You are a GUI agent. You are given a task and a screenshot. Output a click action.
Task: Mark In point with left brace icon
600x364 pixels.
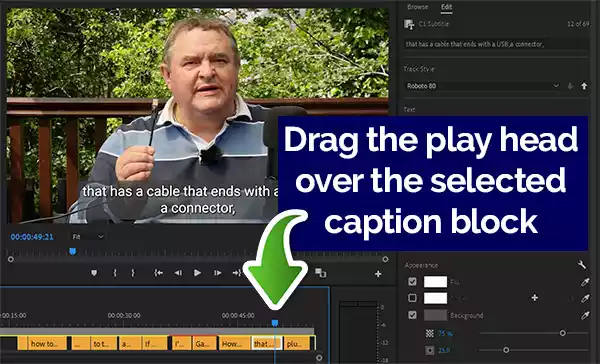114,273
